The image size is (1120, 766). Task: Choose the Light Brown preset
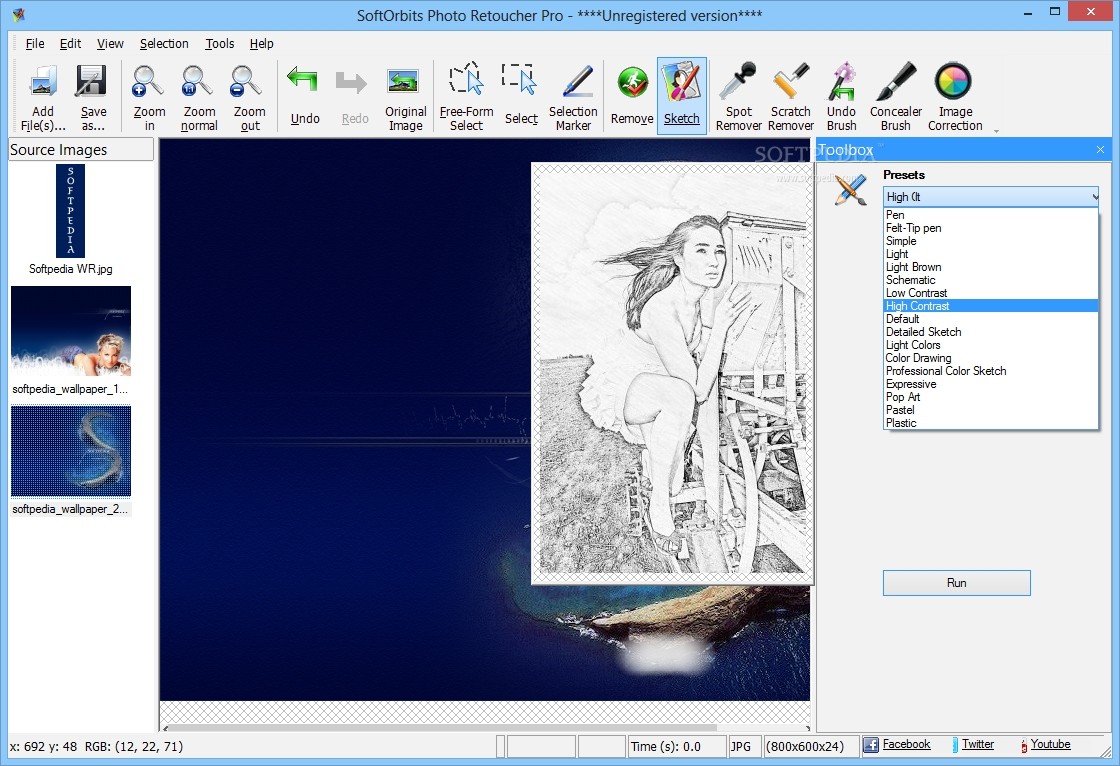991,267
